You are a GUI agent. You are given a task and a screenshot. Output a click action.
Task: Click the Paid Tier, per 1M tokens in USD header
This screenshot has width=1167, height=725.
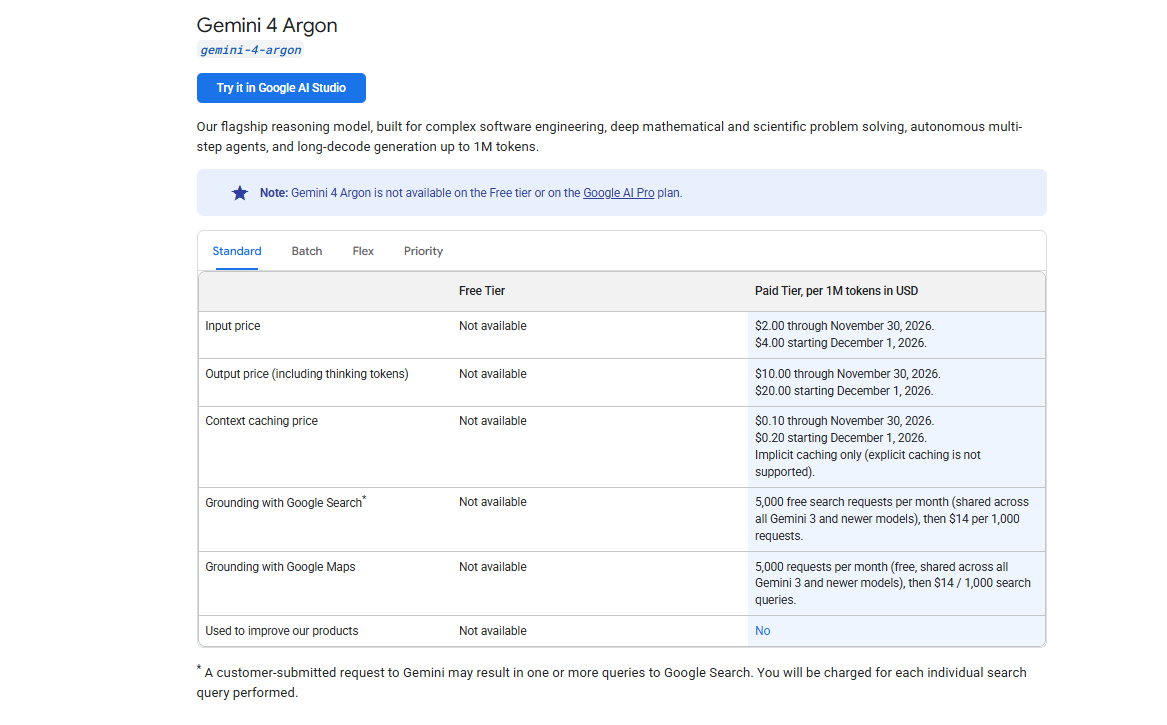click(837, 291)
